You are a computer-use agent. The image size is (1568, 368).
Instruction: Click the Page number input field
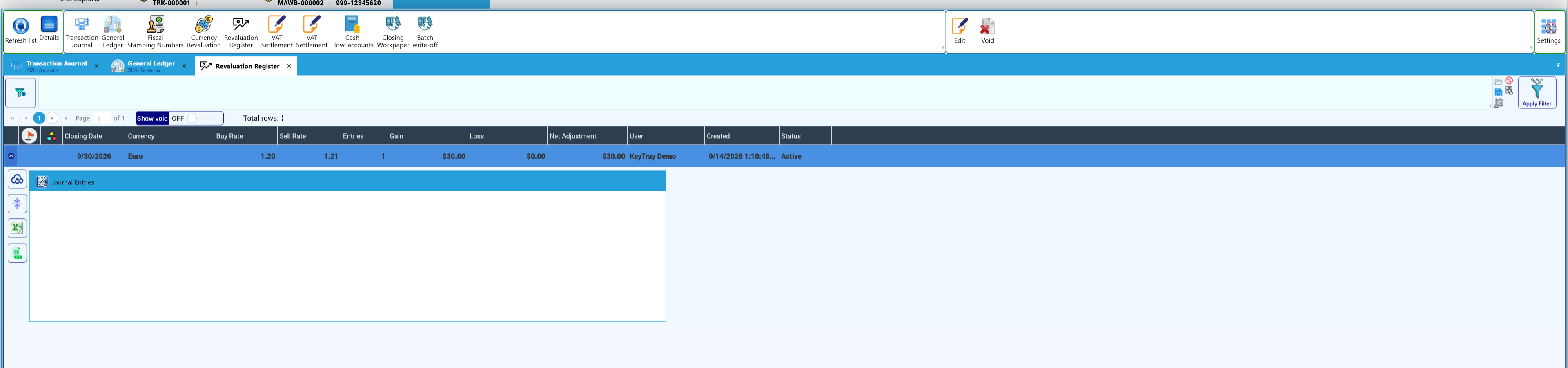click(102, 118)
